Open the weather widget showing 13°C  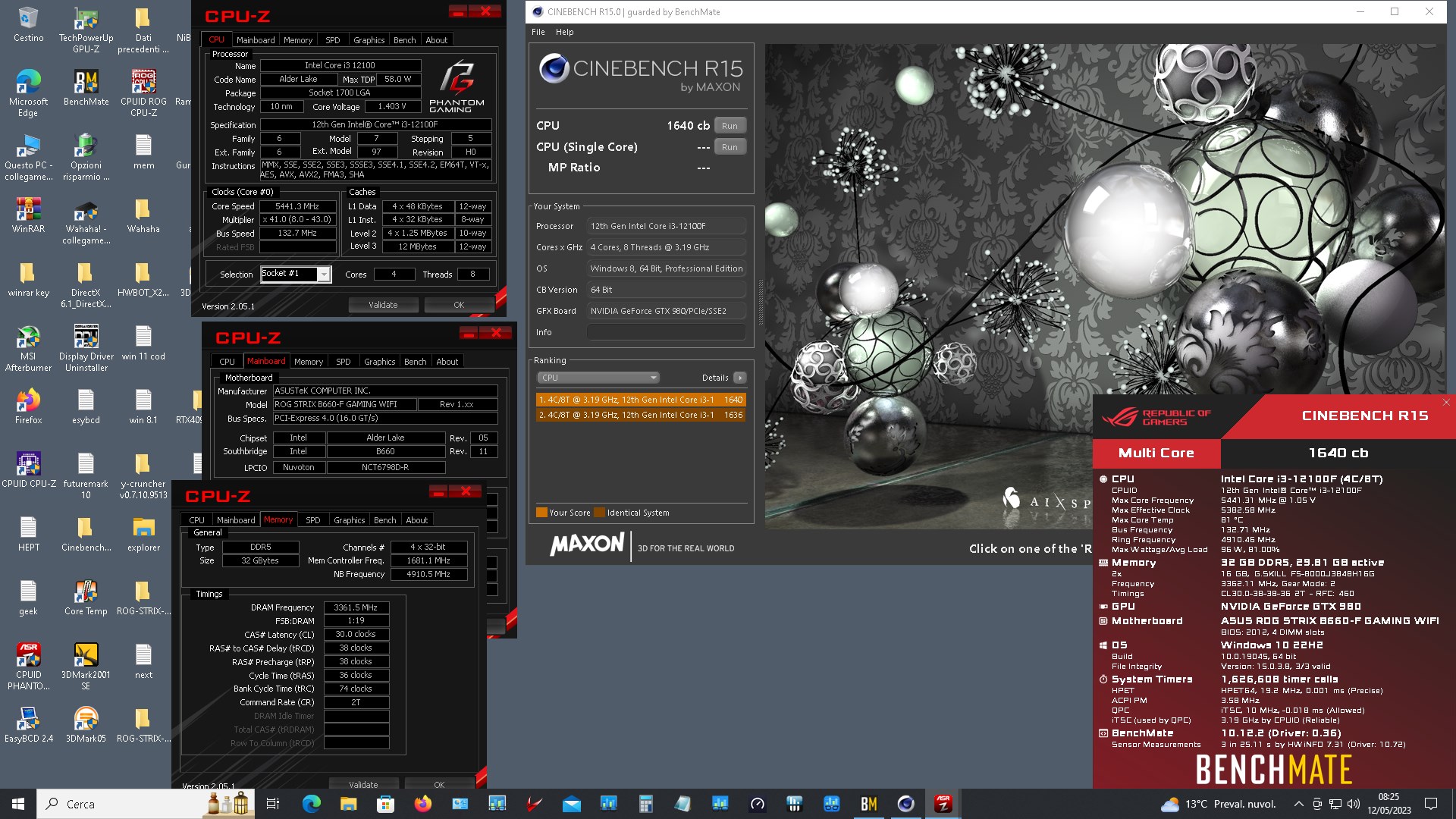pyautogui.click(x=1219, y=804)
